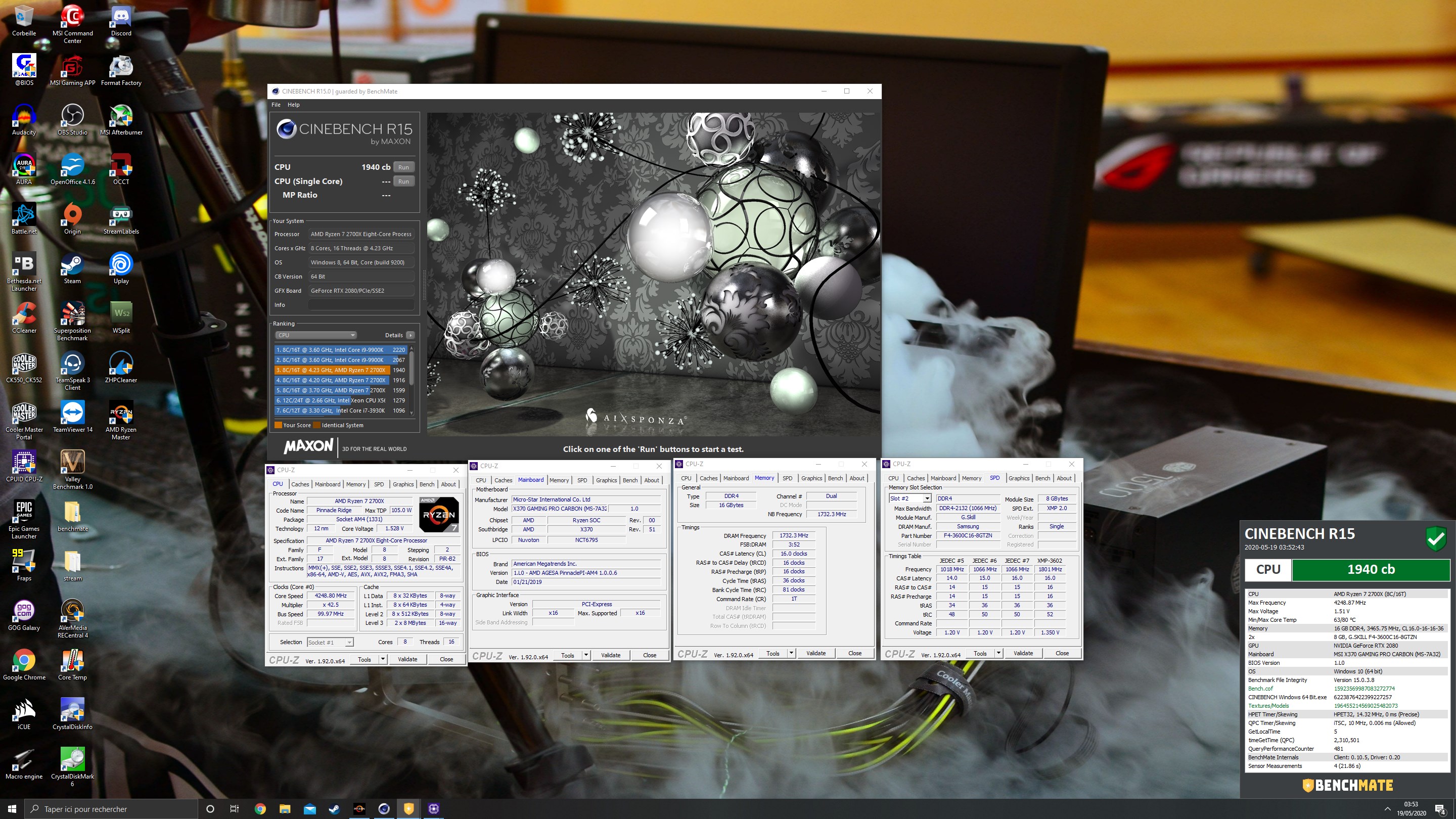The height and width of the screenshot is (819, 1456).
Task: Open the OCCT desktop icon
Action: (x=121, y=169)
